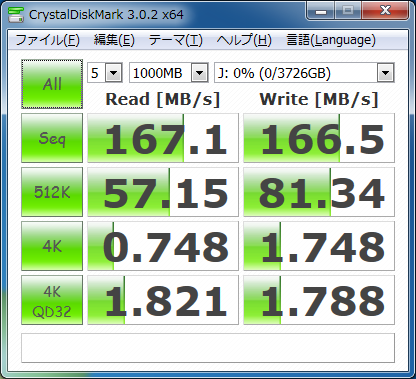This screenshot has height=379, width=416.
Task: Start the Seq benchmark test
Action: (52, 138)
